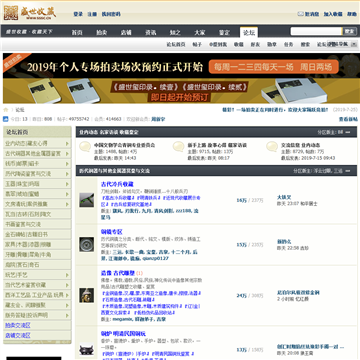Click the search input field in navigation bar
Image resolution: width=360 pixels, height=360 pixels.
[316, 32]
